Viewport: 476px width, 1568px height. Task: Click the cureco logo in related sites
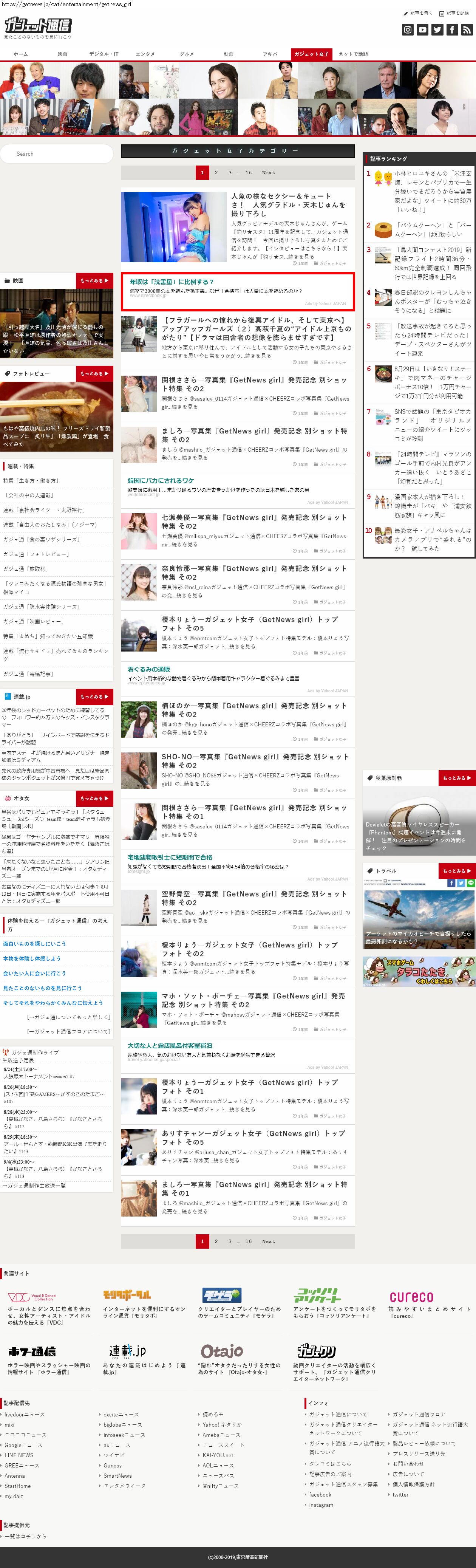[x=411, y=1297]
